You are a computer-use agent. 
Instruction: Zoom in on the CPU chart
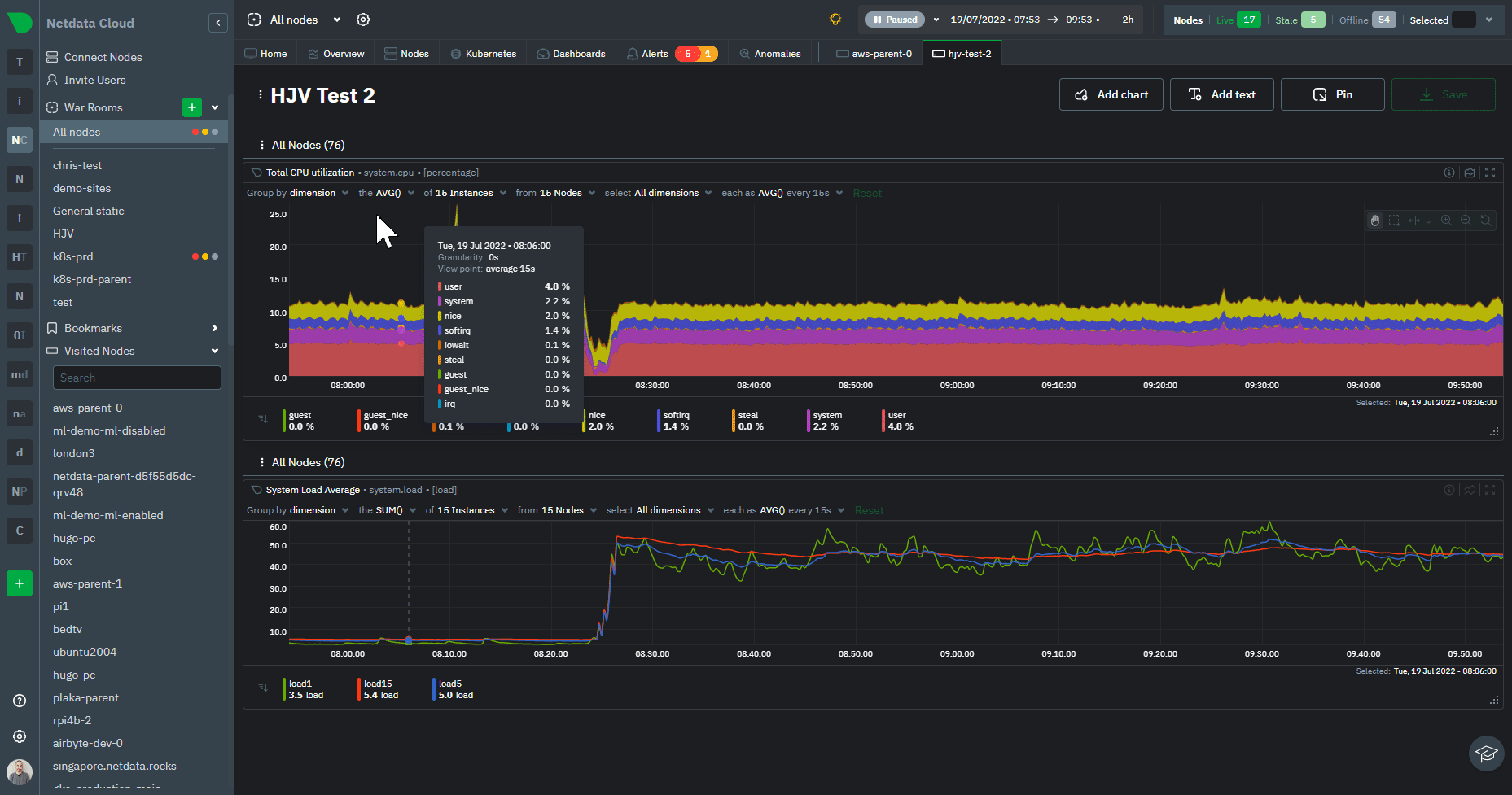coord(1446,221)
